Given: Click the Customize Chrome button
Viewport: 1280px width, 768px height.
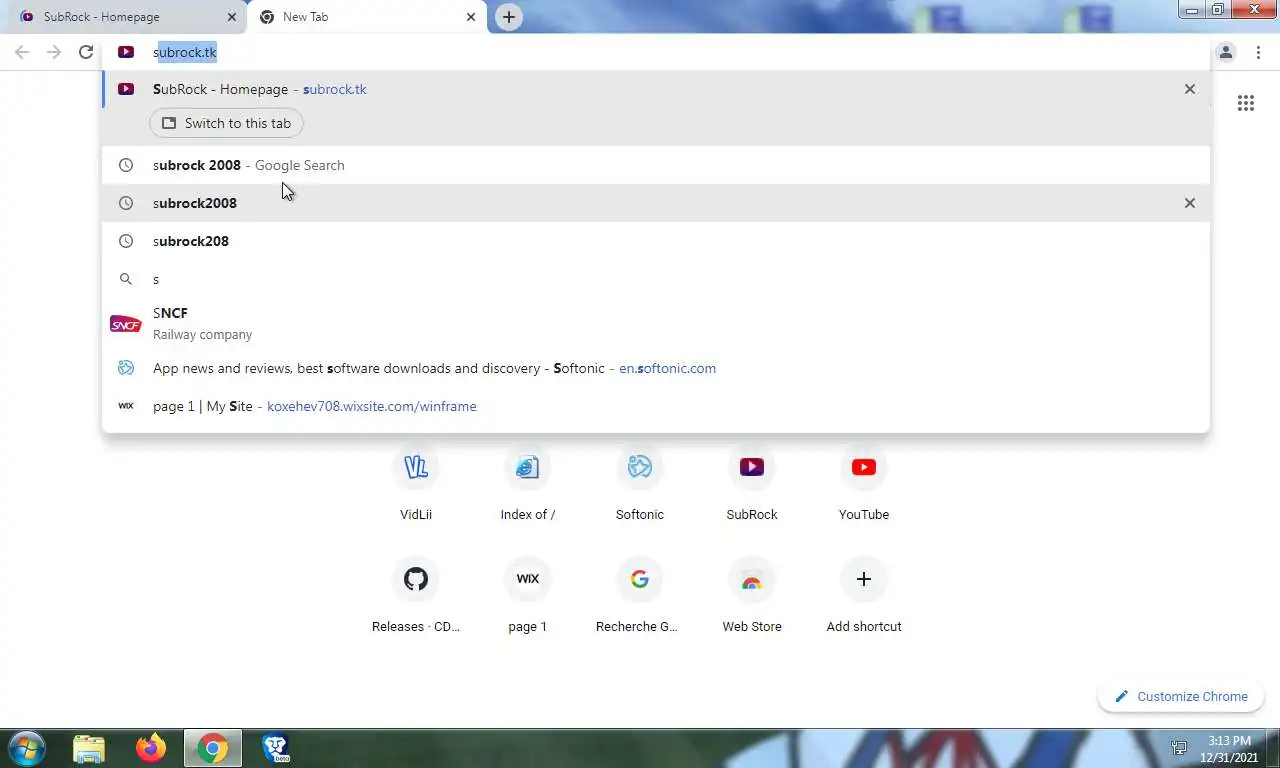Looking at the screenshot, I should click(1181, 696).
